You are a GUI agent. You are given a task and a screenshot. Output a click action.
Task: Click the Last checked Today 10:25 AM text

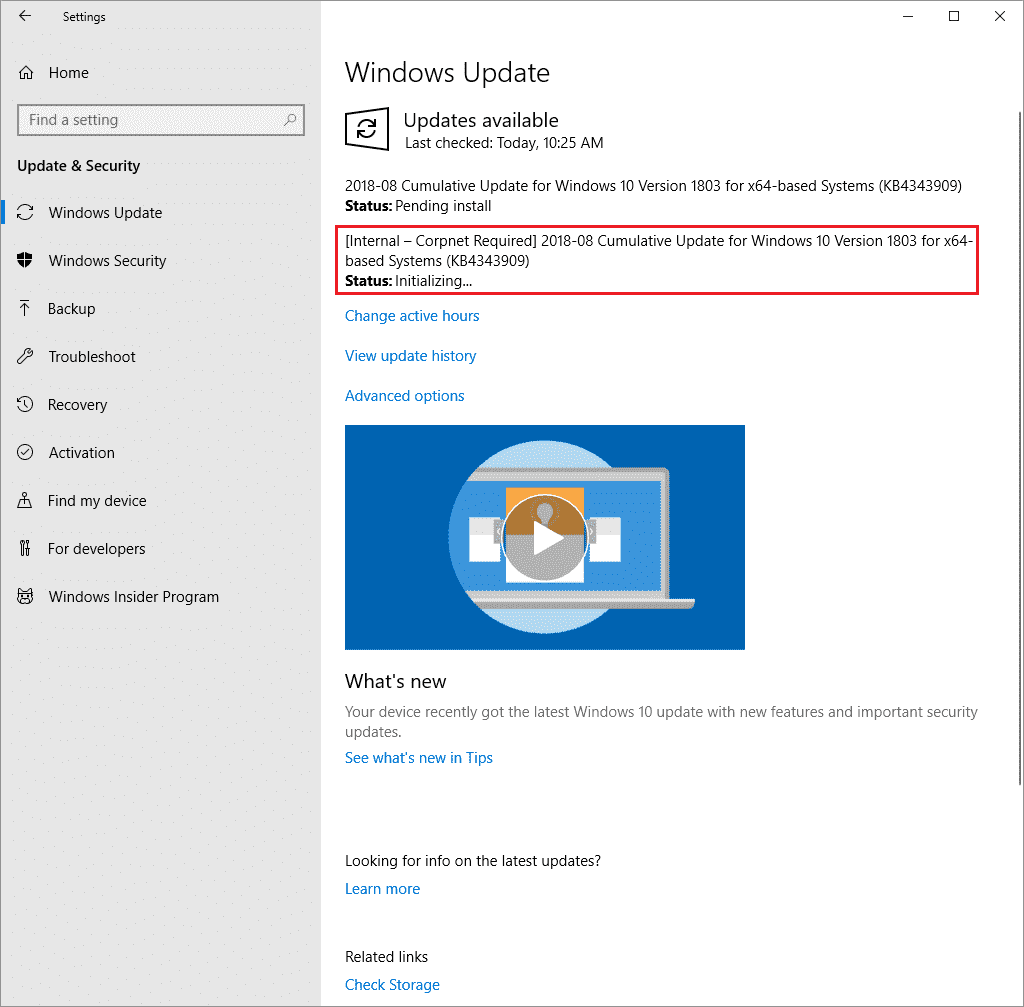pos(504,143)
